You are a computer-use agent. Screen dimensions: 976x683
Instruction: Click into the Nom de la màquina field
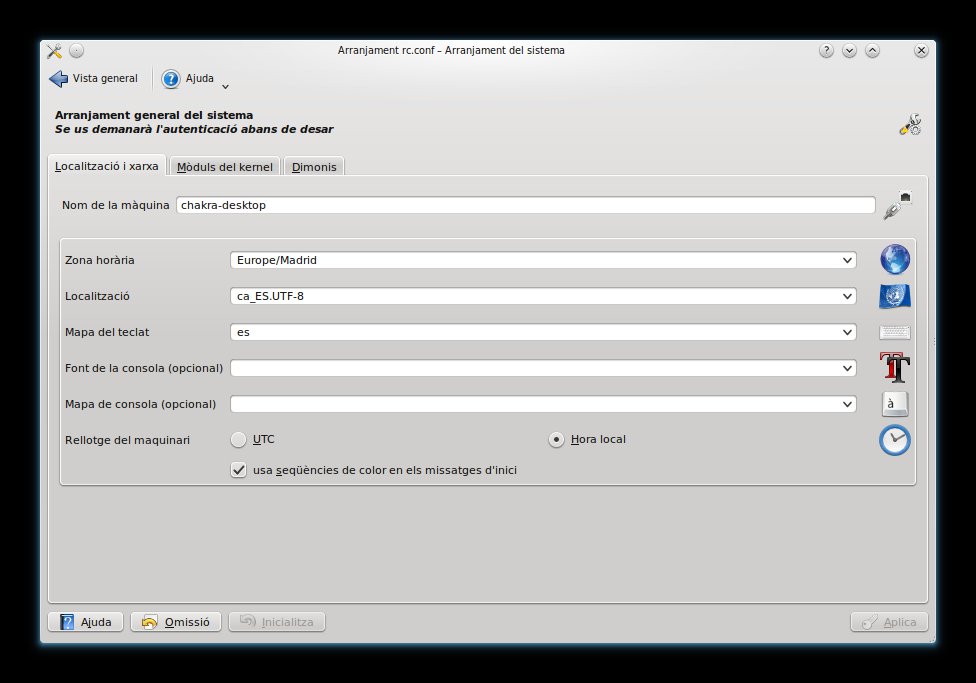tap(525, 205)
